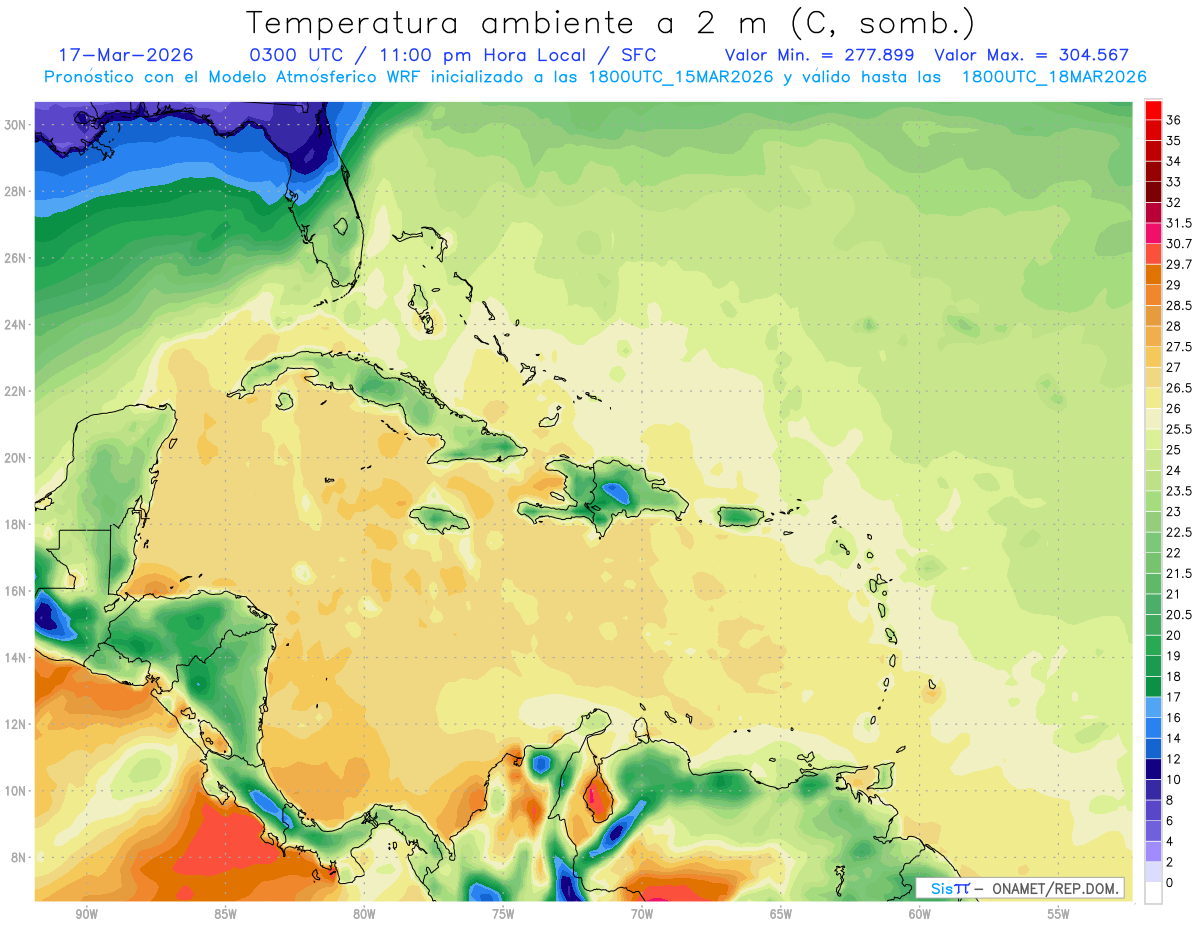Image resolution: width=1200 pixels, height=927 pixels.
Task: Click the legend value '21.5'
Action: (1179, 573)
